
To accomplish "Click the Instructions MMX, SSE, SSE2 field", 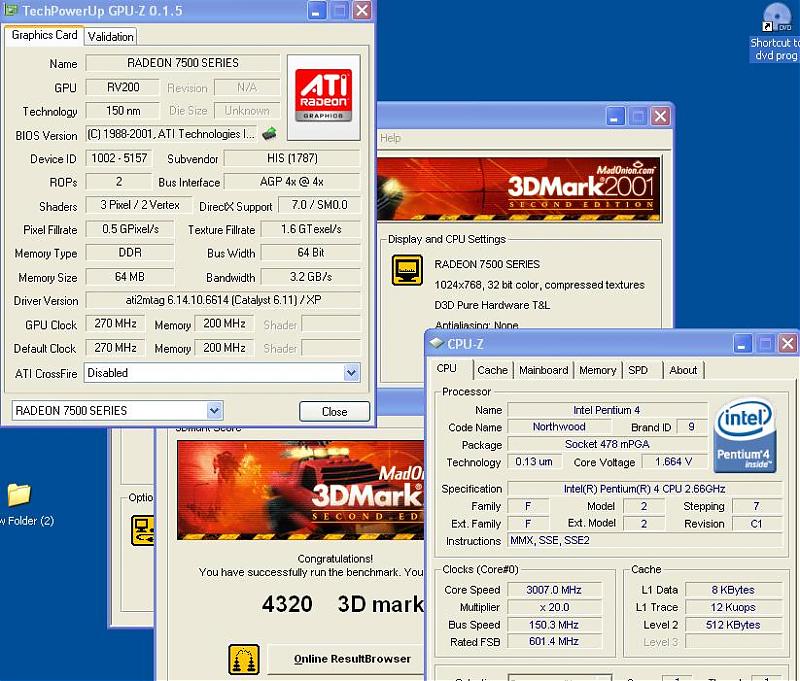I will (644, 540).
